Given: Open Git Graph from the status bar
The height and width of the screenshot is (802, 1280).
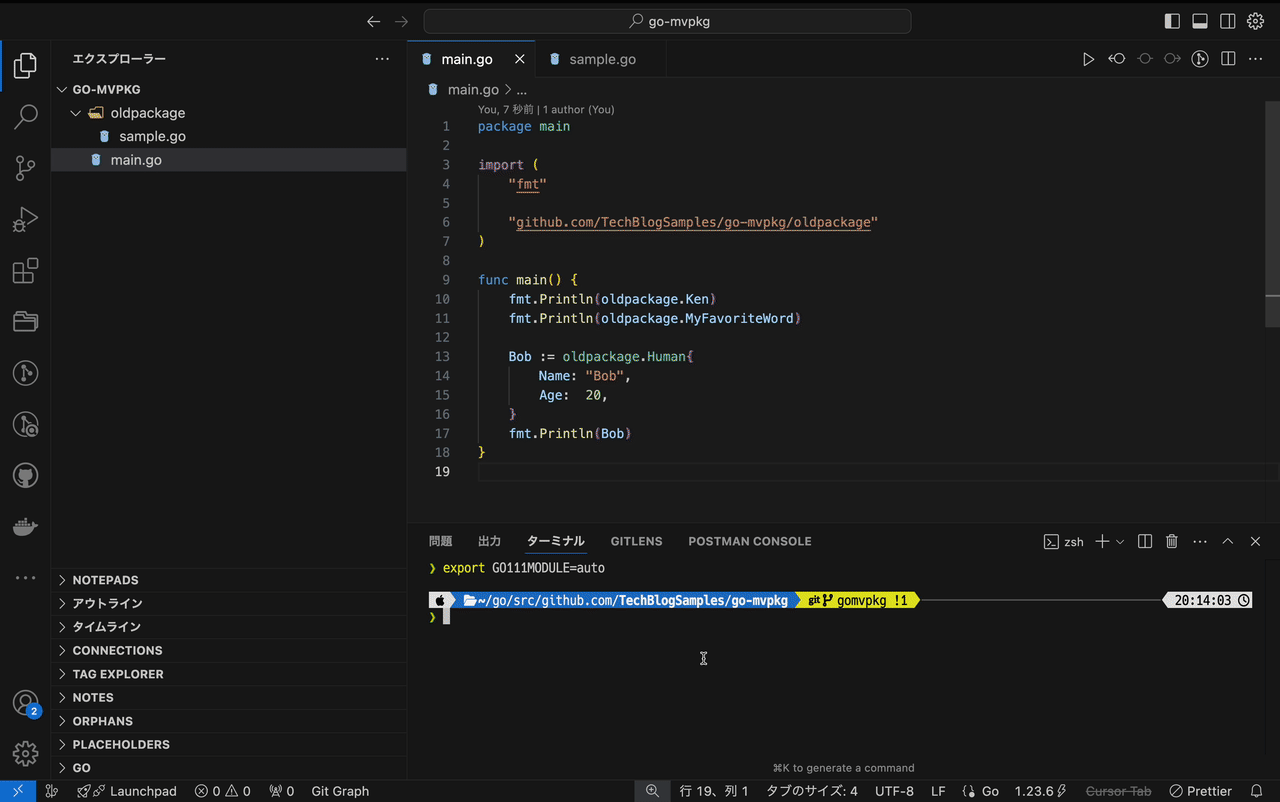Looking at the screenshot, I should pos(340,791).
